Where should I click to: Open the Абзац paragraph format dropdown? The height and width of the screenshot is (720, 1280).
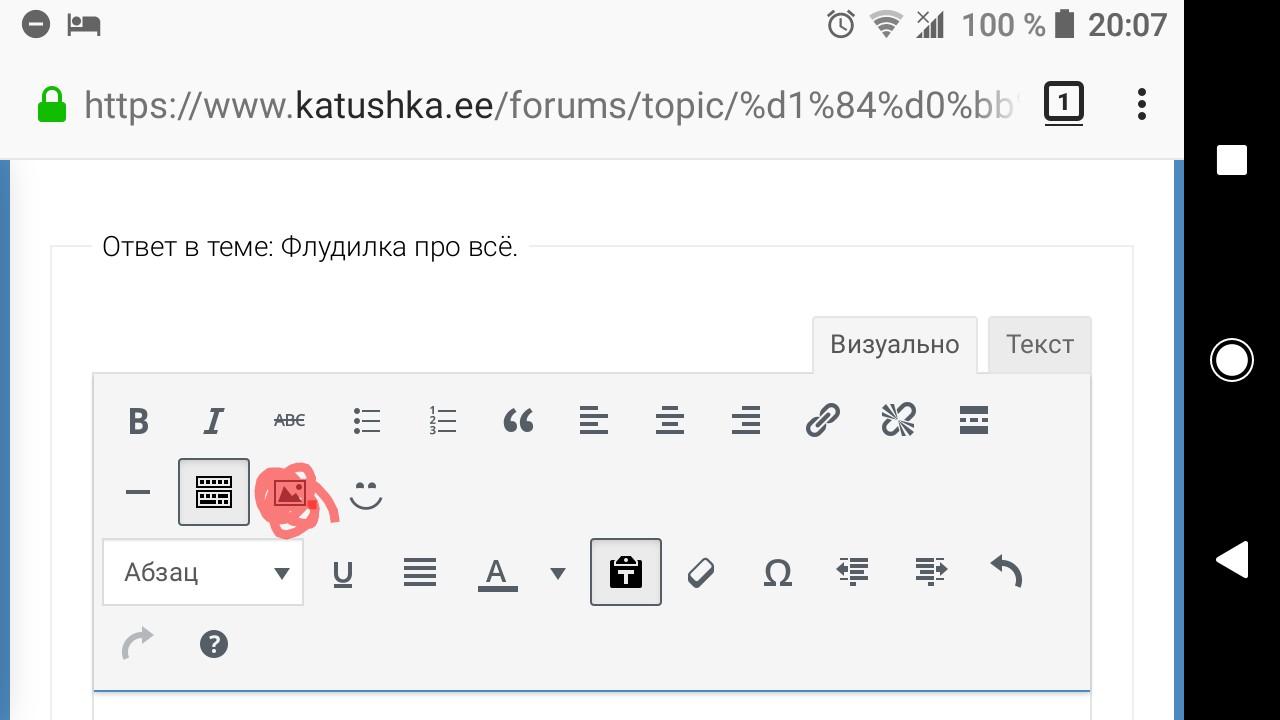(x=203, y=573)
